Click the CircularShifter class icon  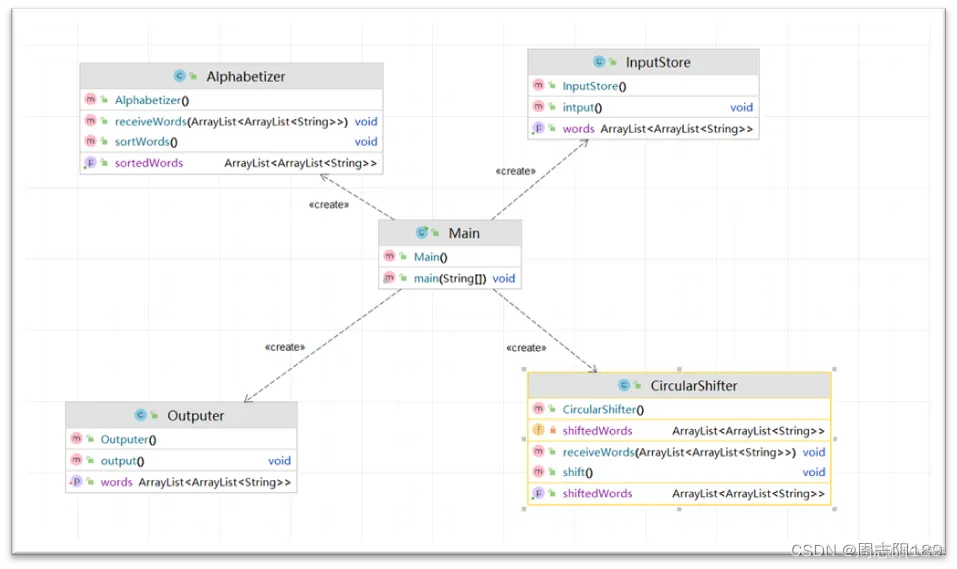624,385
